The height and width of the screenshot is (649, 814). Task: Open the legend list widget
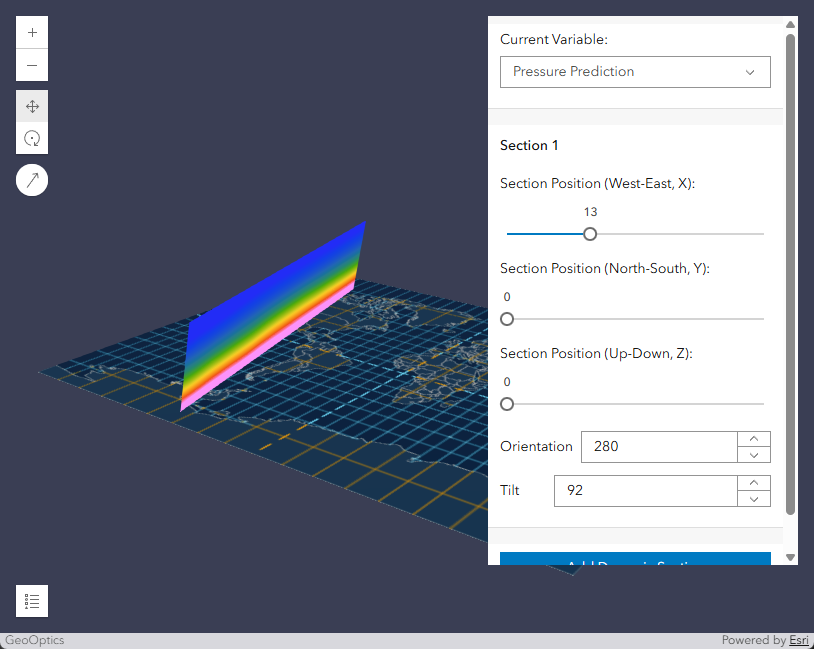(32, 601)
